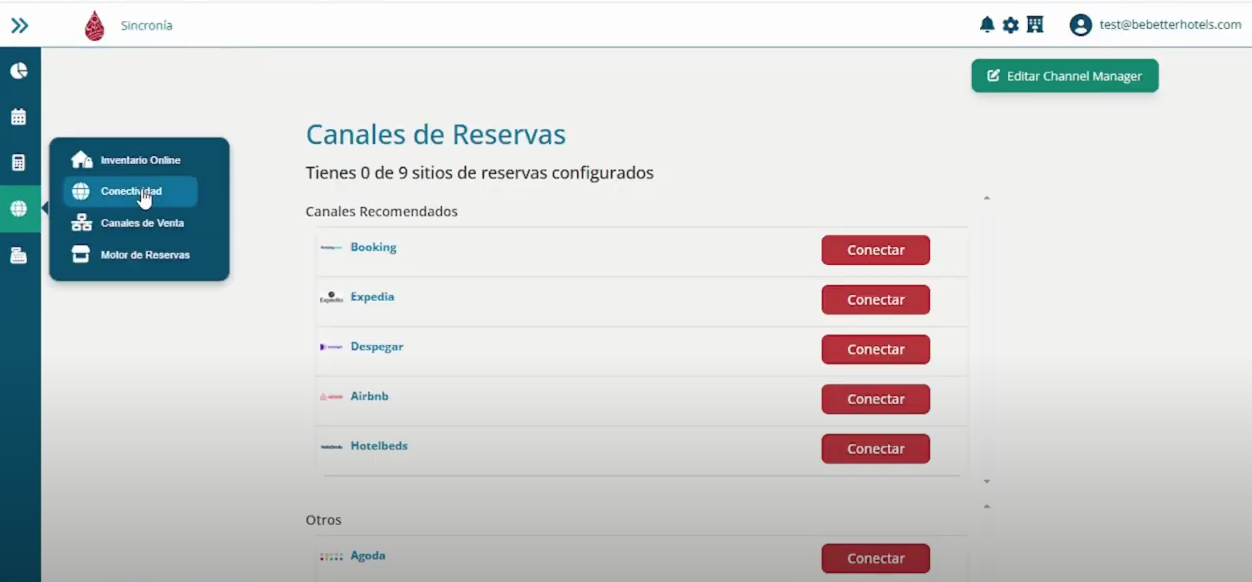Click the Canales de Reservas heading
This screenshot has height=582, width=1252.
point(436,134)
